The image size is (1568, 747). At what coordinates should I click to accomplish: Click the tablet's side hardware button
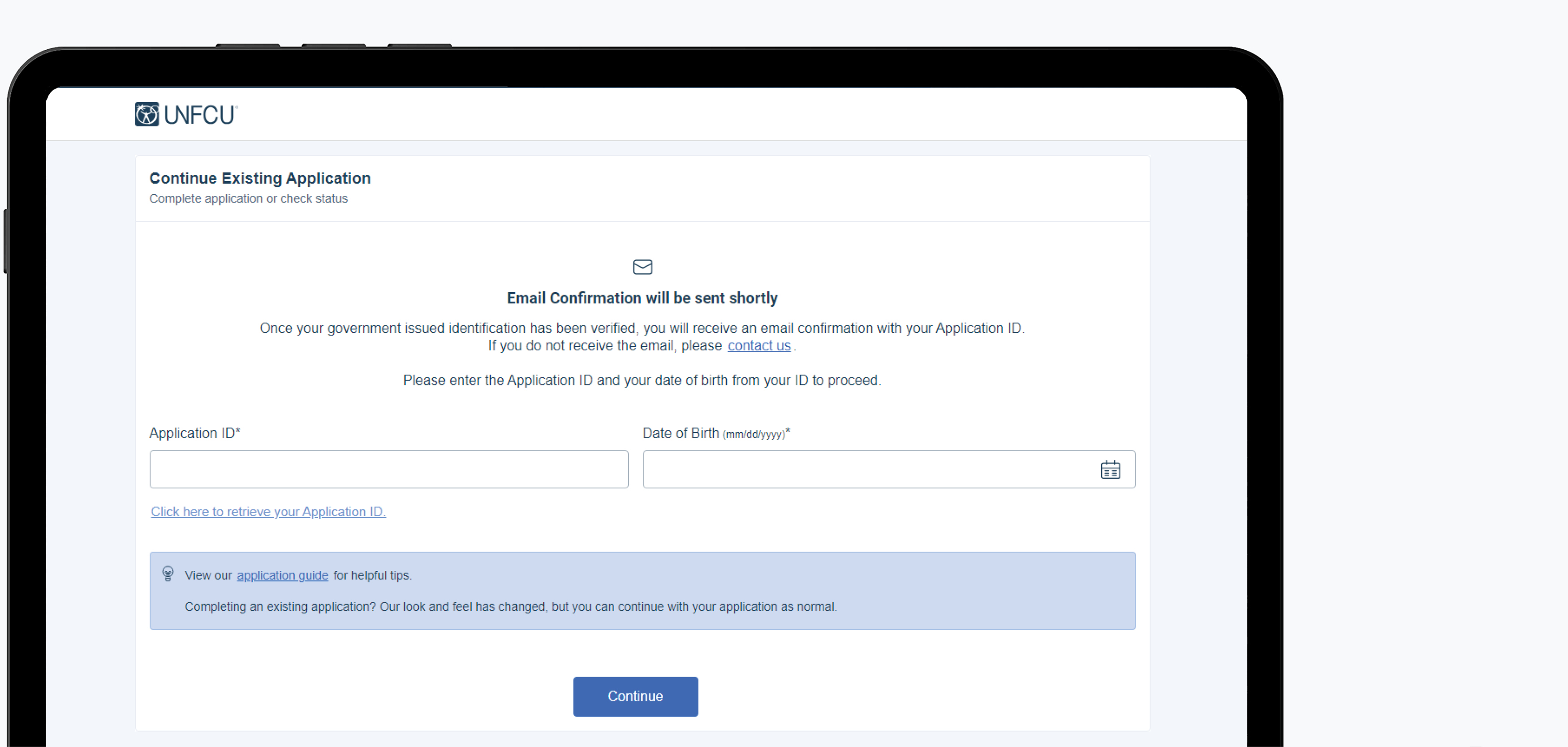pos(5,241)
